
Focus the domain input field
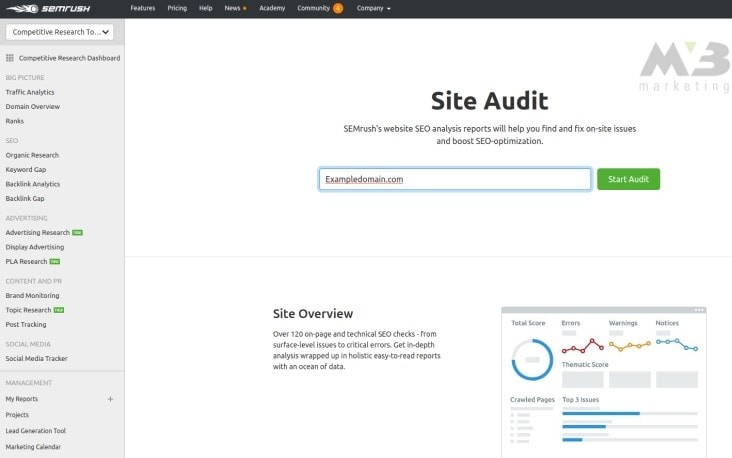click(x=455, y=179)
